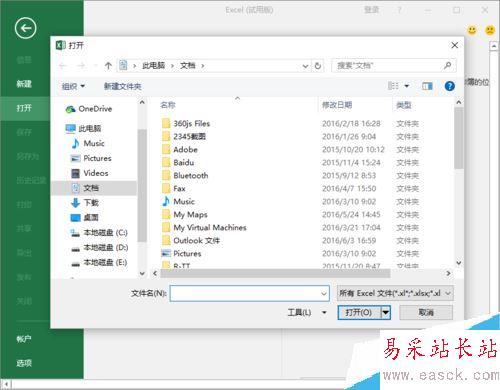Open the 组织 dropdown menu
This screenshot has height=390, width=500.
click(73, 86)
